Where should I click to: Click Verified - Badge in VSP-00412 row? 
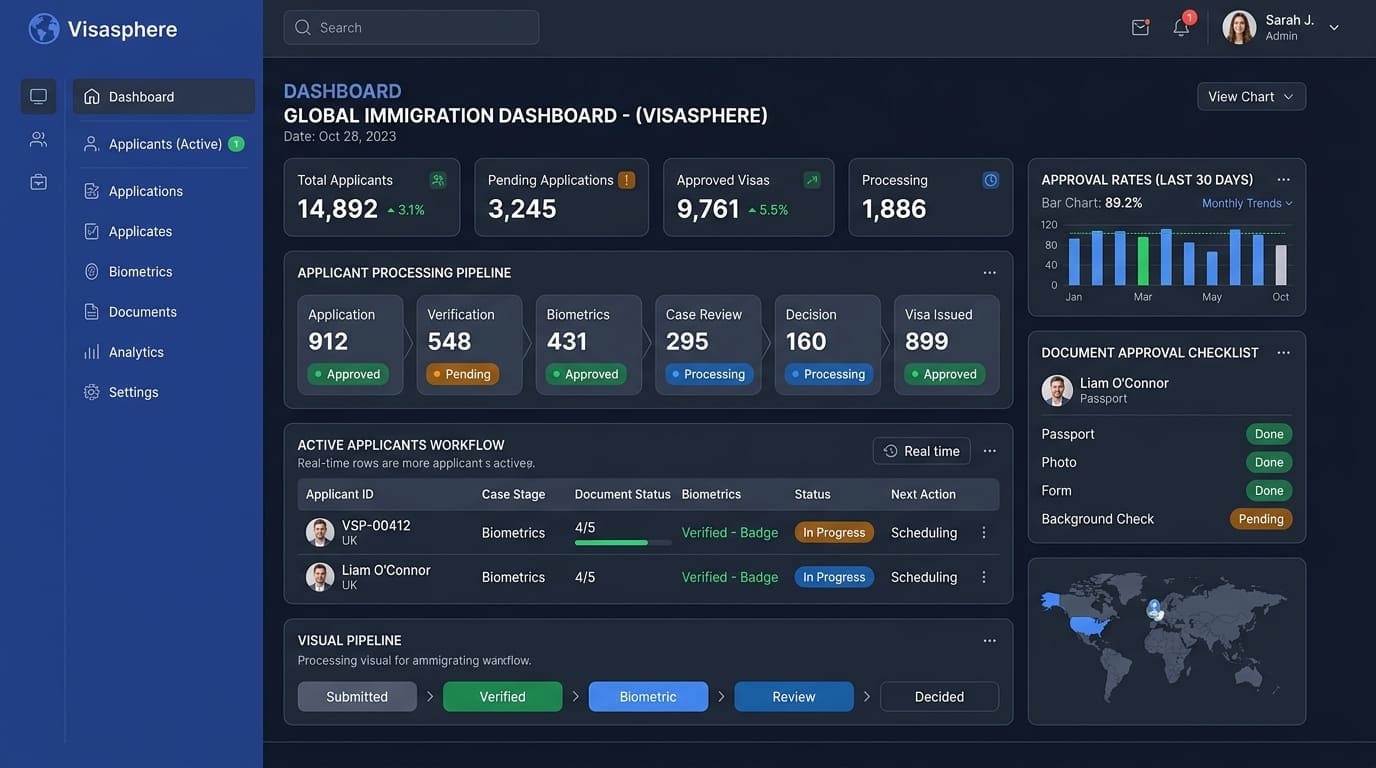730,533
